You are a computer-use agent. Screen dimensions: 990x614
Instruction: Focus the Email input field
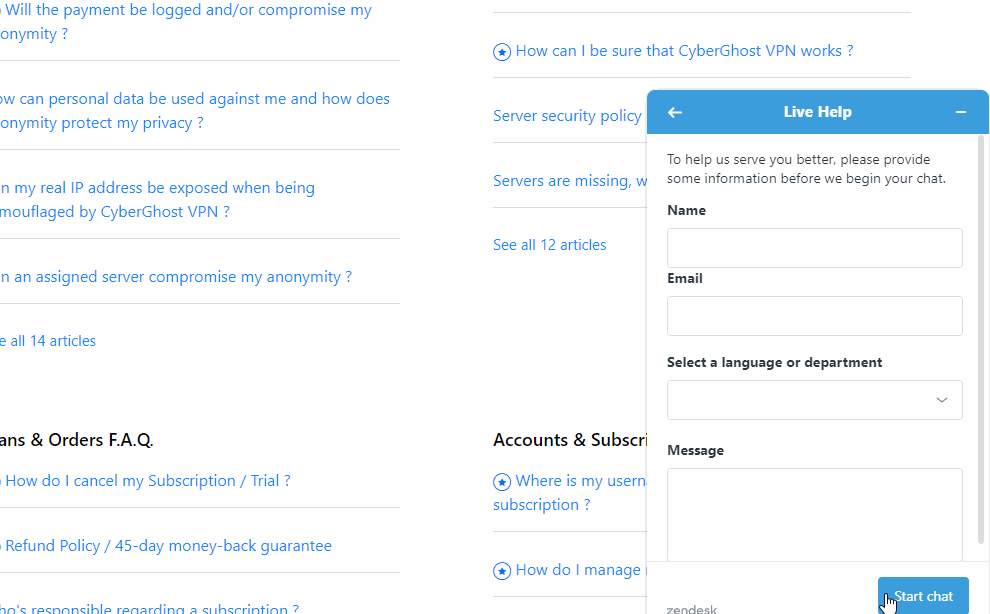814,316
